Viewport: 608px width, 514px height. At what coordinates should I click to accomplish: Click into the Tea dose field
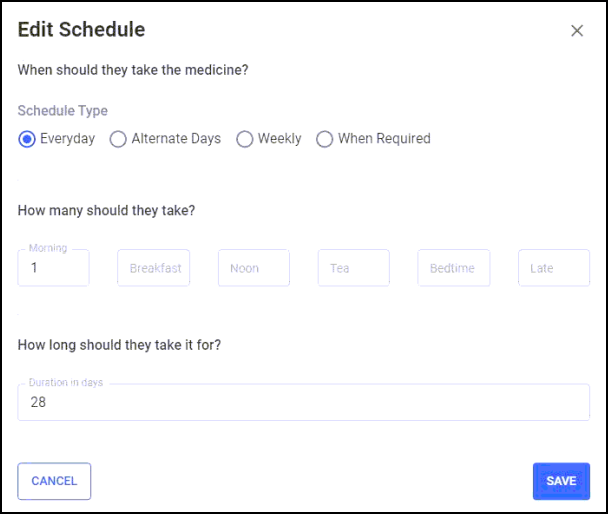(354, 268)
